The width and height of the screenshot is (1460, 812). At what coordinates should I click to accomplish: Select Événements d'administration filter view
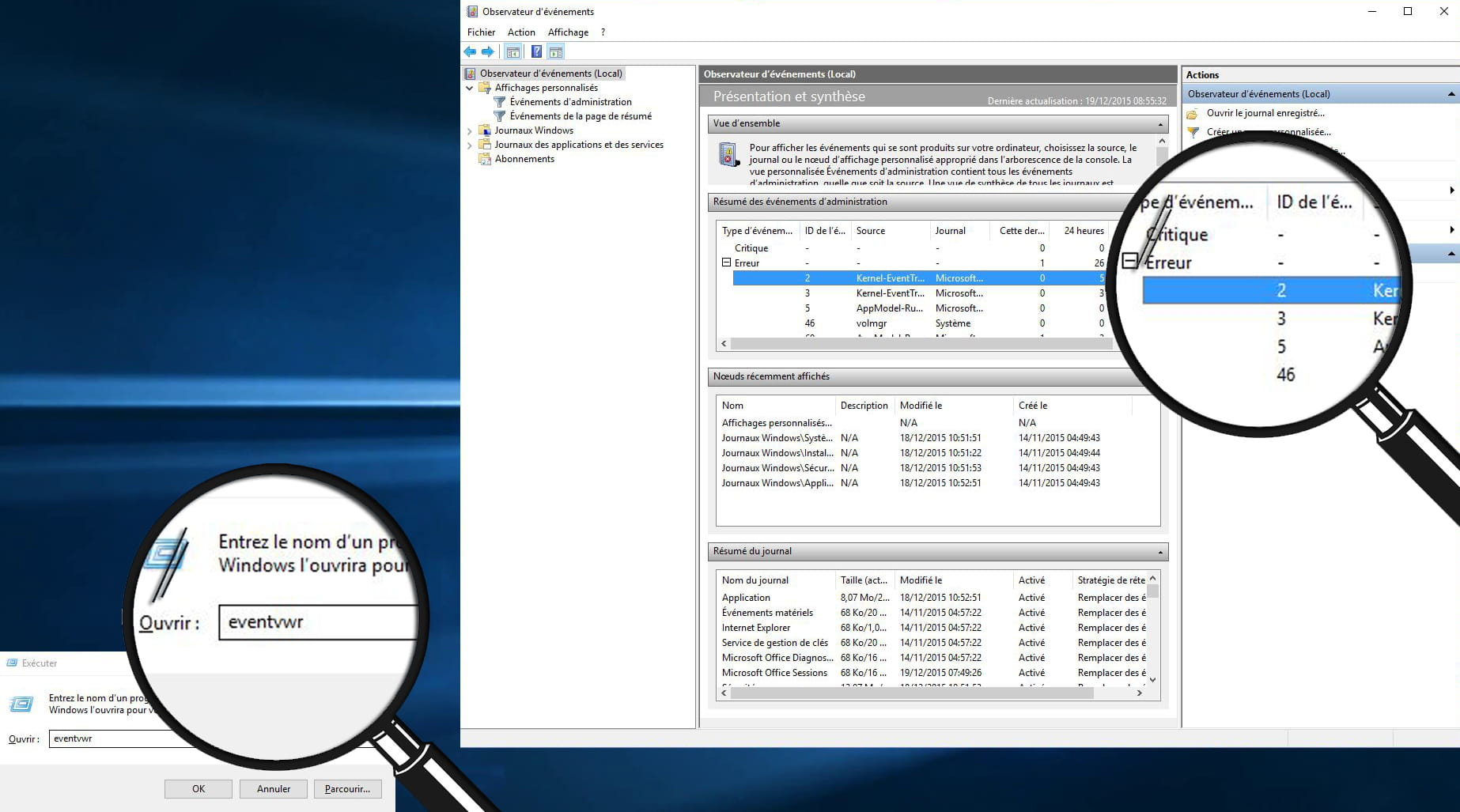(570, 102)
